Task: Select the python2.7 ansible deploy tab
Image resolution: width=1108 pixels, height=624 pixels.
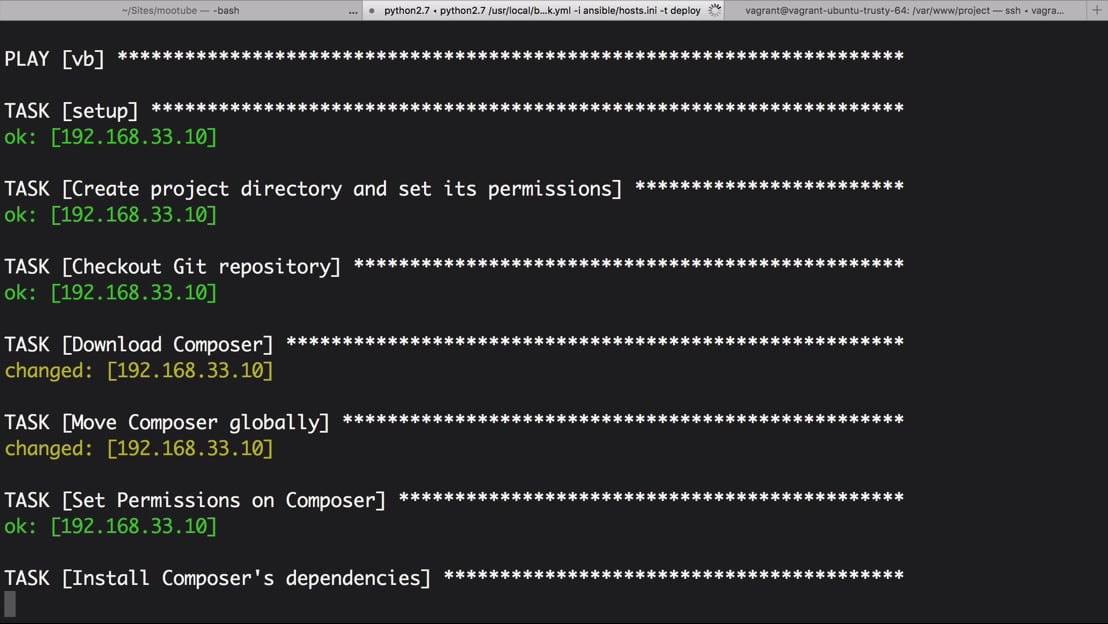Action: coord(542,10)
